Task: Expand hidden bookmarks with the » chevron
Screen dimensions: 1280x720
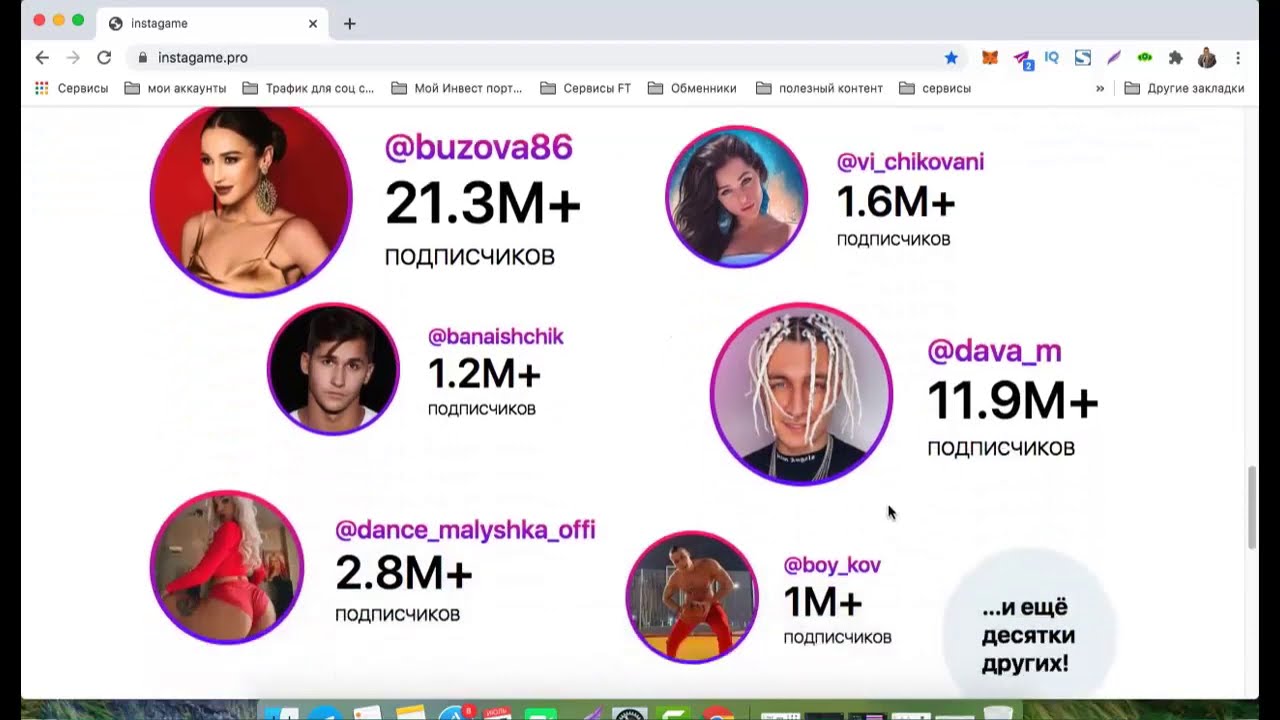Action: coord(1100,88)
